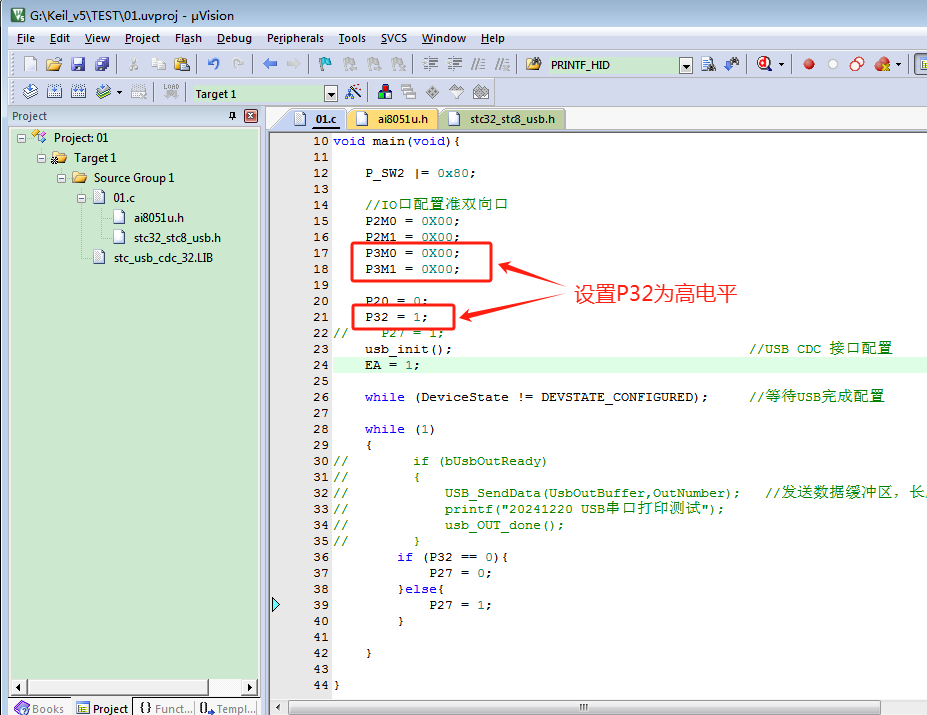Switch to the Functions panel tab
The width and height of the screenshot is (927, 715).
[166, 708]
